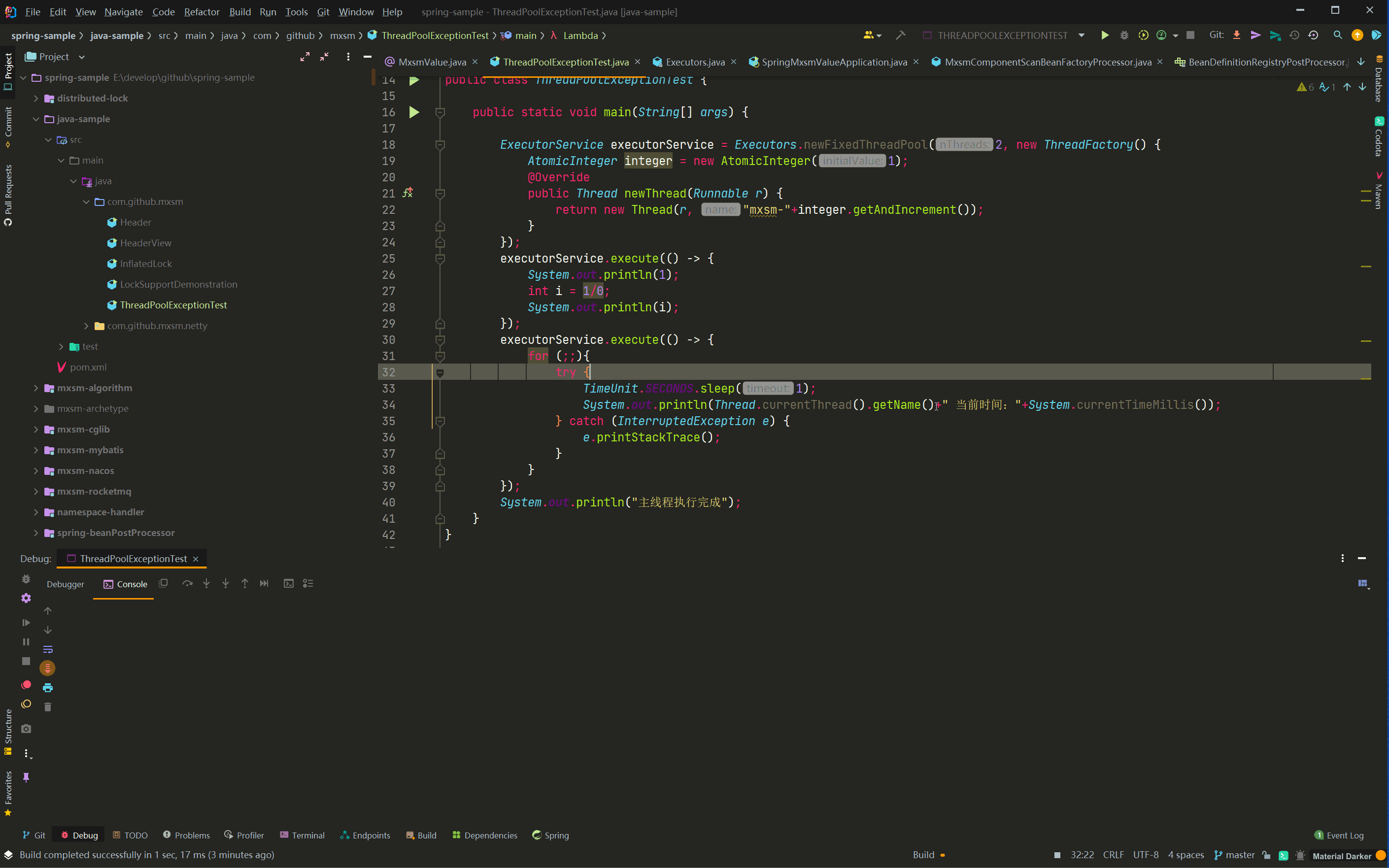Toggle Pin Tab in debug panel
Viewport: 1389px width, 868px height.
click(x=27, y=777)
